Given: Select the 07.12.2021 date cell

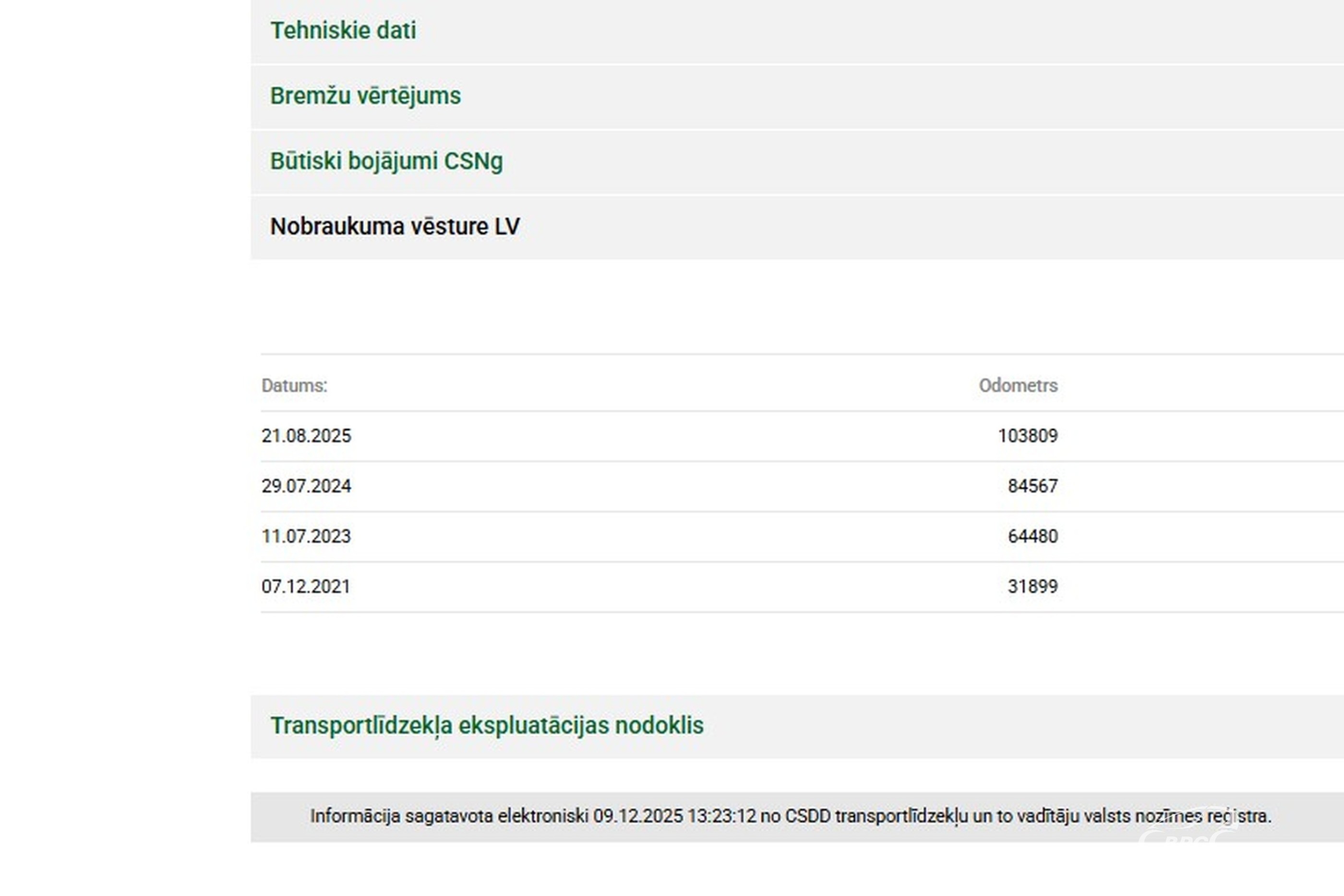Looking at the screenshot, I should tap(306, 587).
